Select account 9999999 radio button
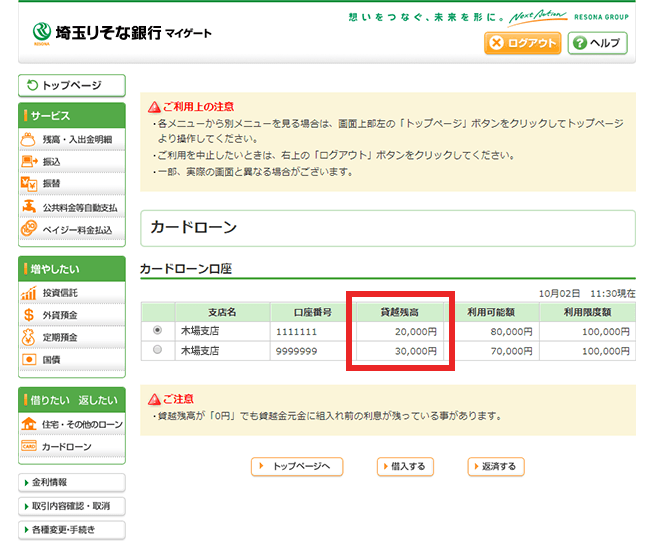 click(157, 350)
